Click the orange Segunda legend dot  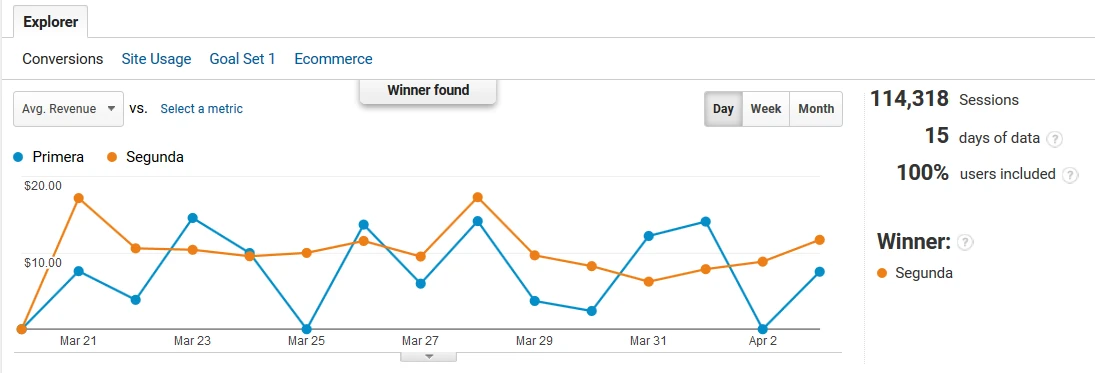112,158
